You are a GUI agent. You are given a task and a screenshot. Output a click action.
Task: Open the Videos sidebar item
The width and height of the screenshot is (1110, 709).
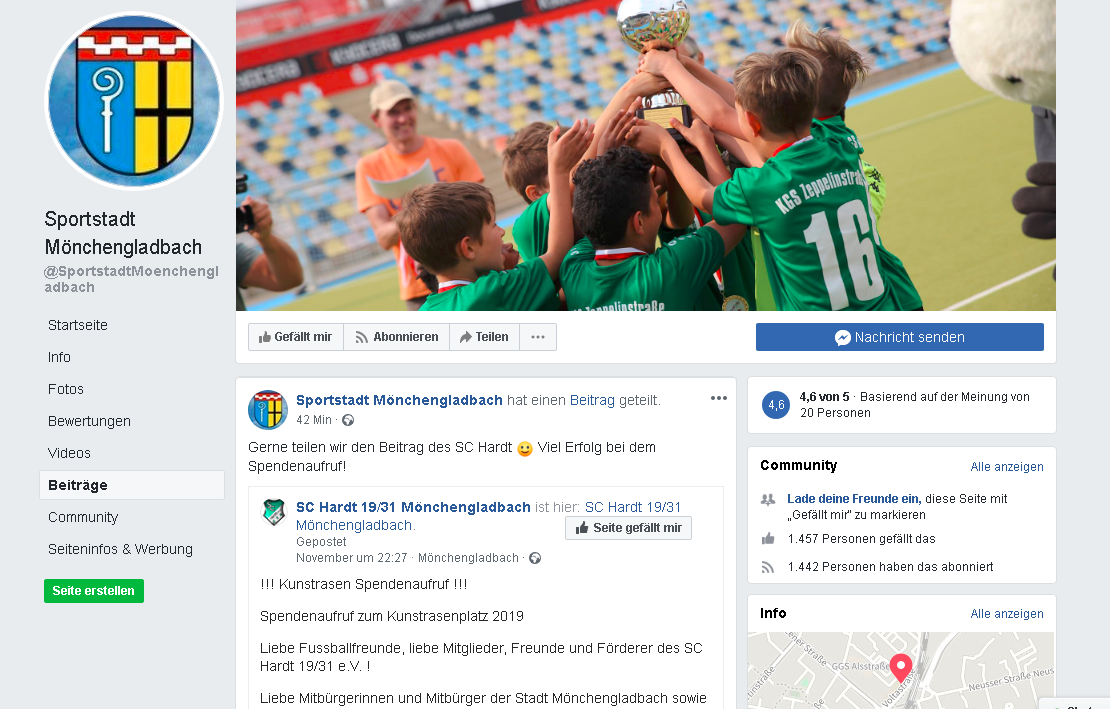(69, 453)
